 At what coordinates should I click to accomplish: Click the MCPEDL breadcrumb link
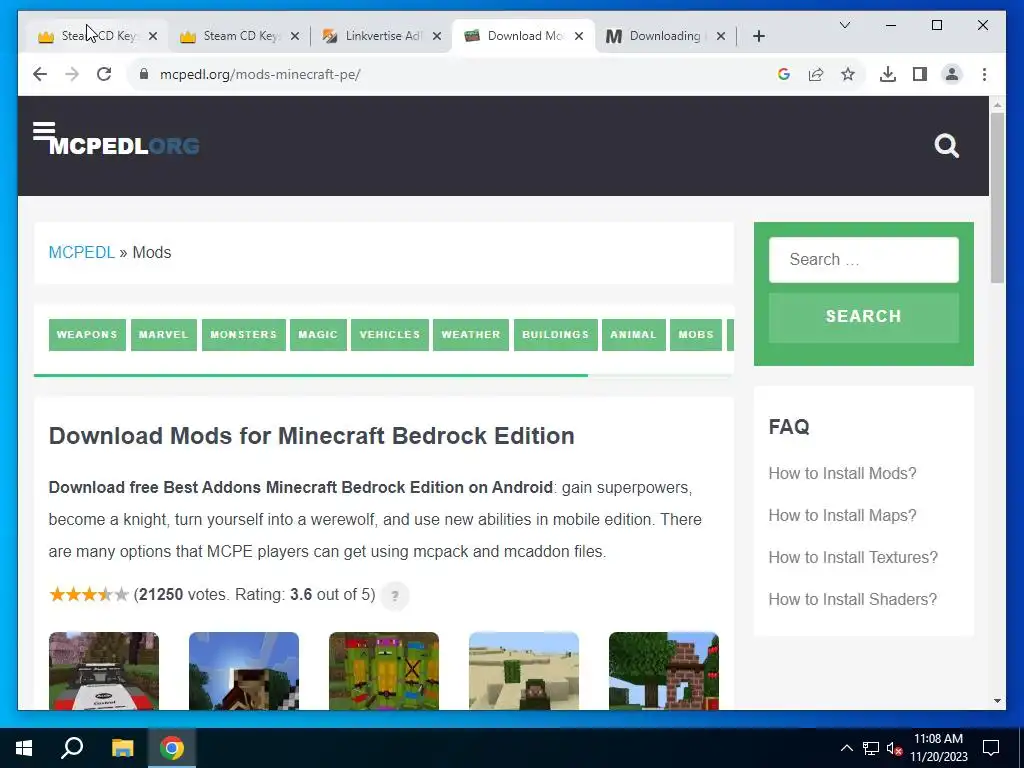coord(82,252)
